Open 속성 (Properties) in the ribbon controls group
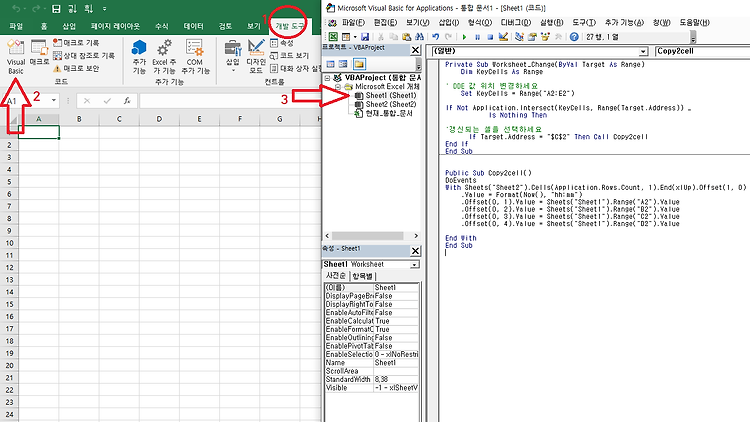750x422 pixels. pos(282,43)
